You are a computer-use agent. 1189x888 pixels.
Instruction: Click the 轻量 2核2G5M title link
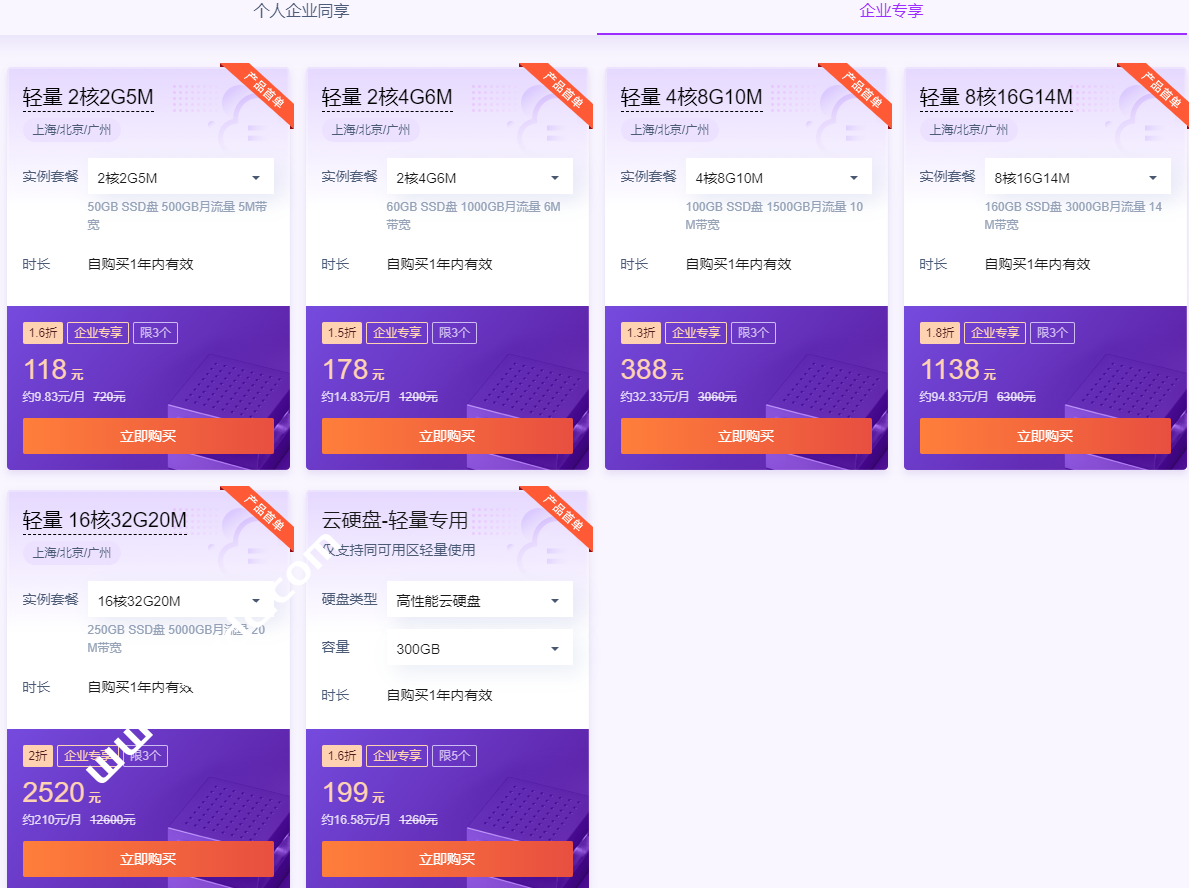(88, 97)
